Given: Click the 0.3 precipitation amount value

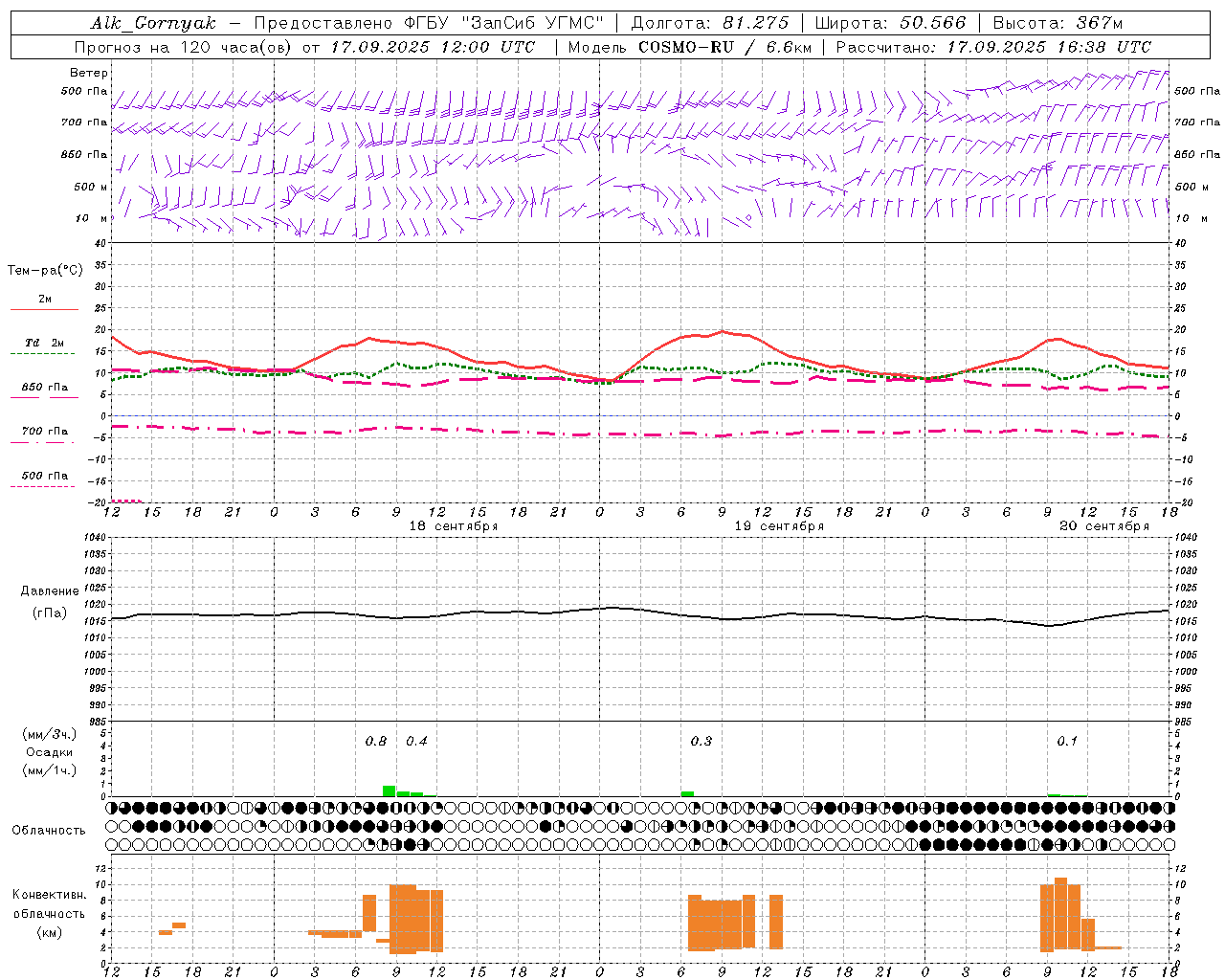Looking at the screenshot, I should click(x=702, y=741).
